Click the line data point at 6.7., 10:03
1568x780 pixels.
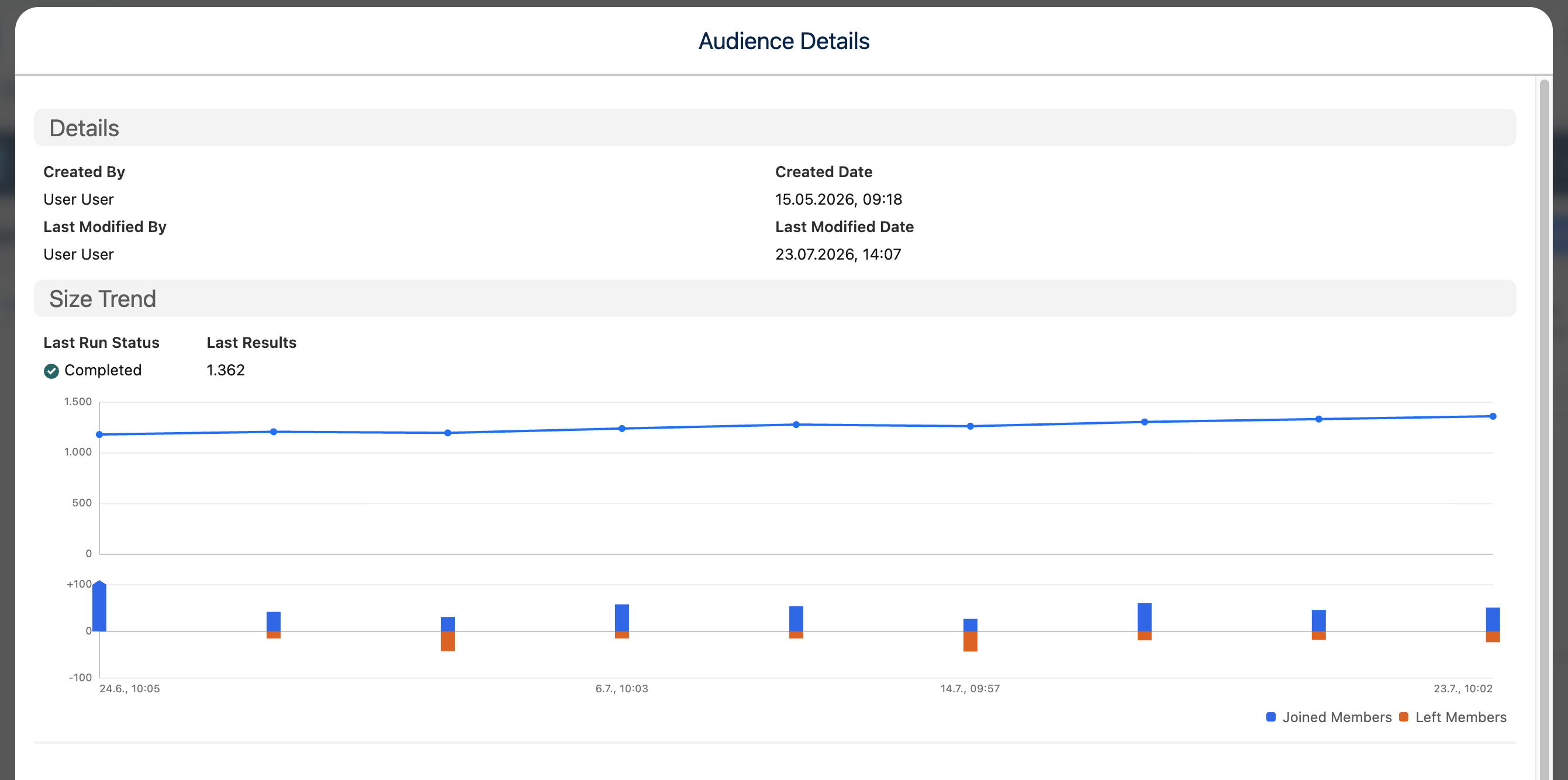point(621,429)
